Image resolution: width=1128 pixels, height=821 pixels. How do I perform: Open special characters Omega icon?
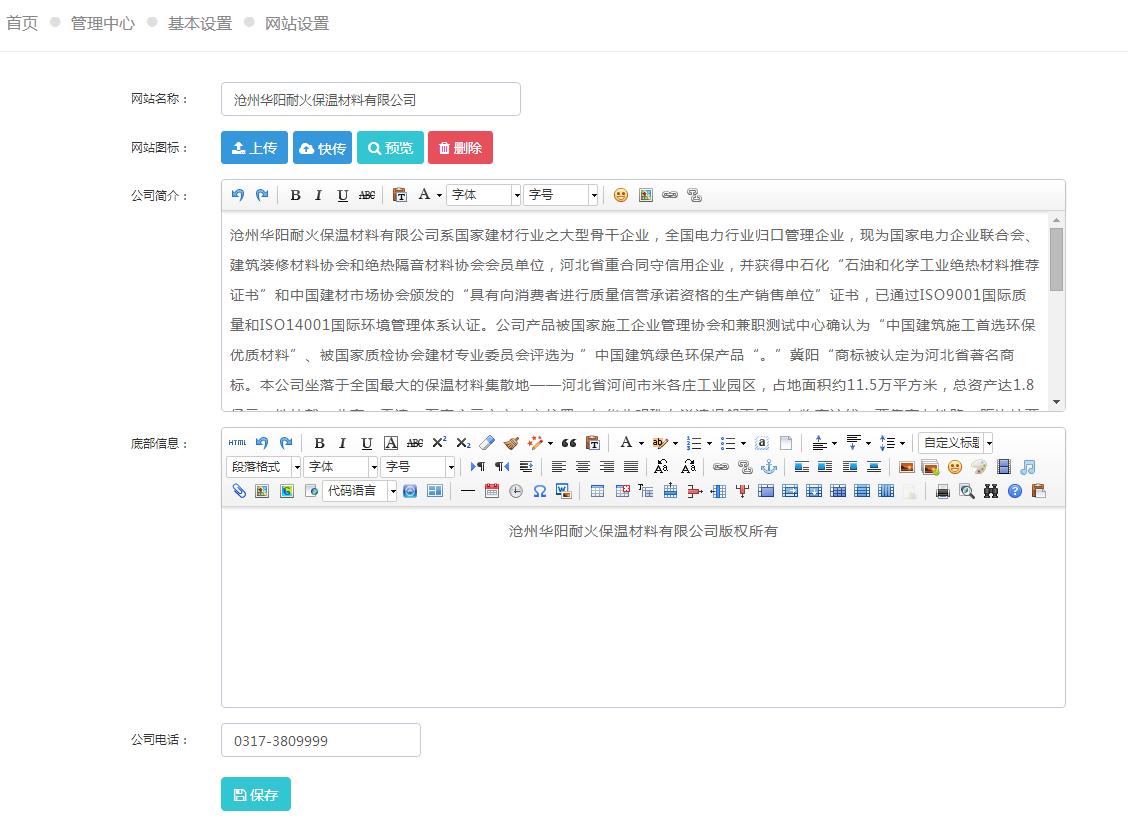[x=540, y=491]
